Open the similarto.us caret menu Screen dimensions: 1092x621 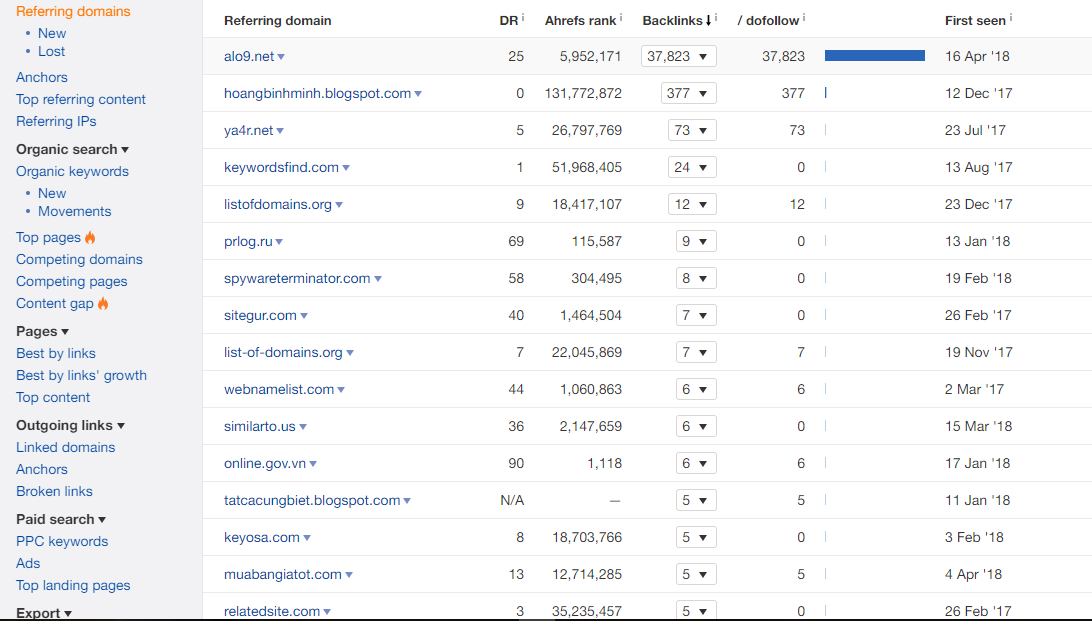303,427
